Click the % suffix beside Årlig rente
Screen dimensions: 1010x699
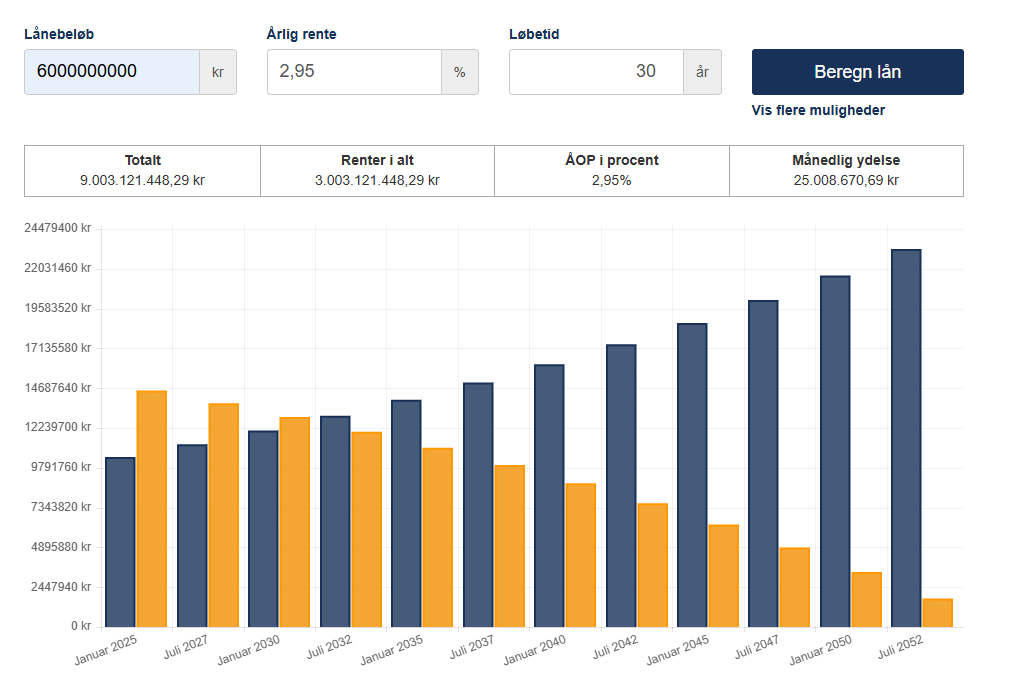pos(460,72)
